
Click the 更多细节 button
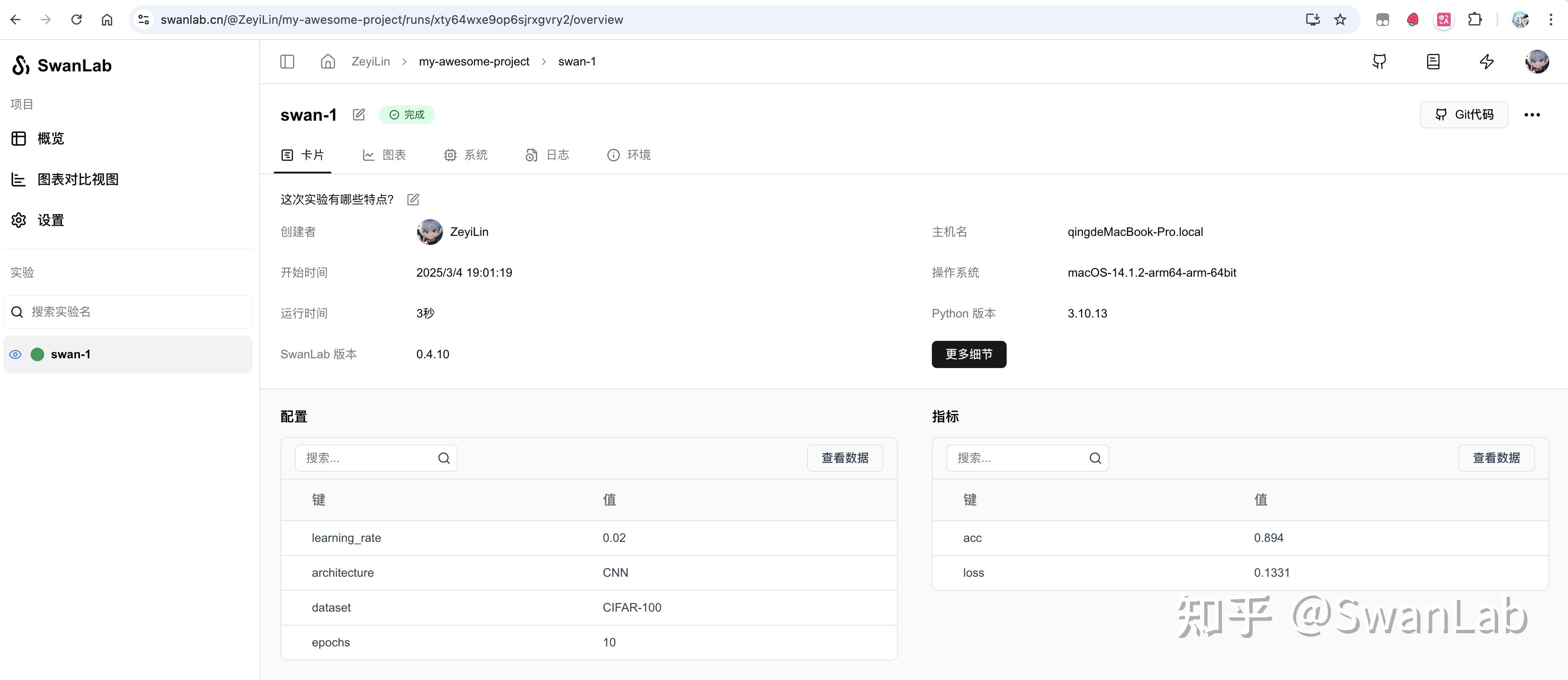pos(968,354)
